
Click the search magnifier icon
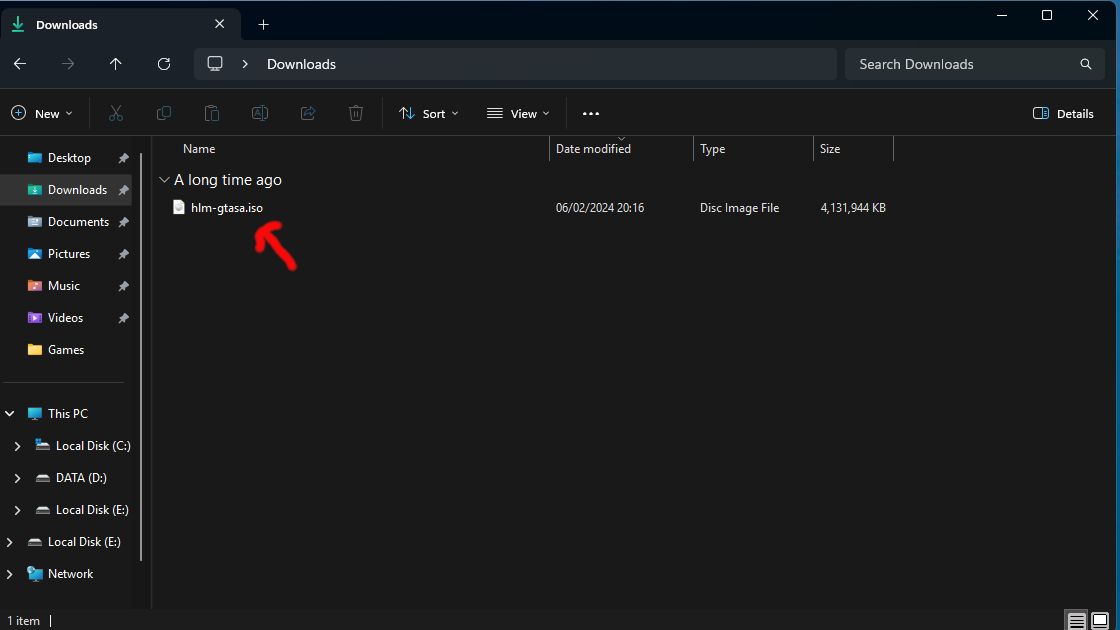point(1086,64)
